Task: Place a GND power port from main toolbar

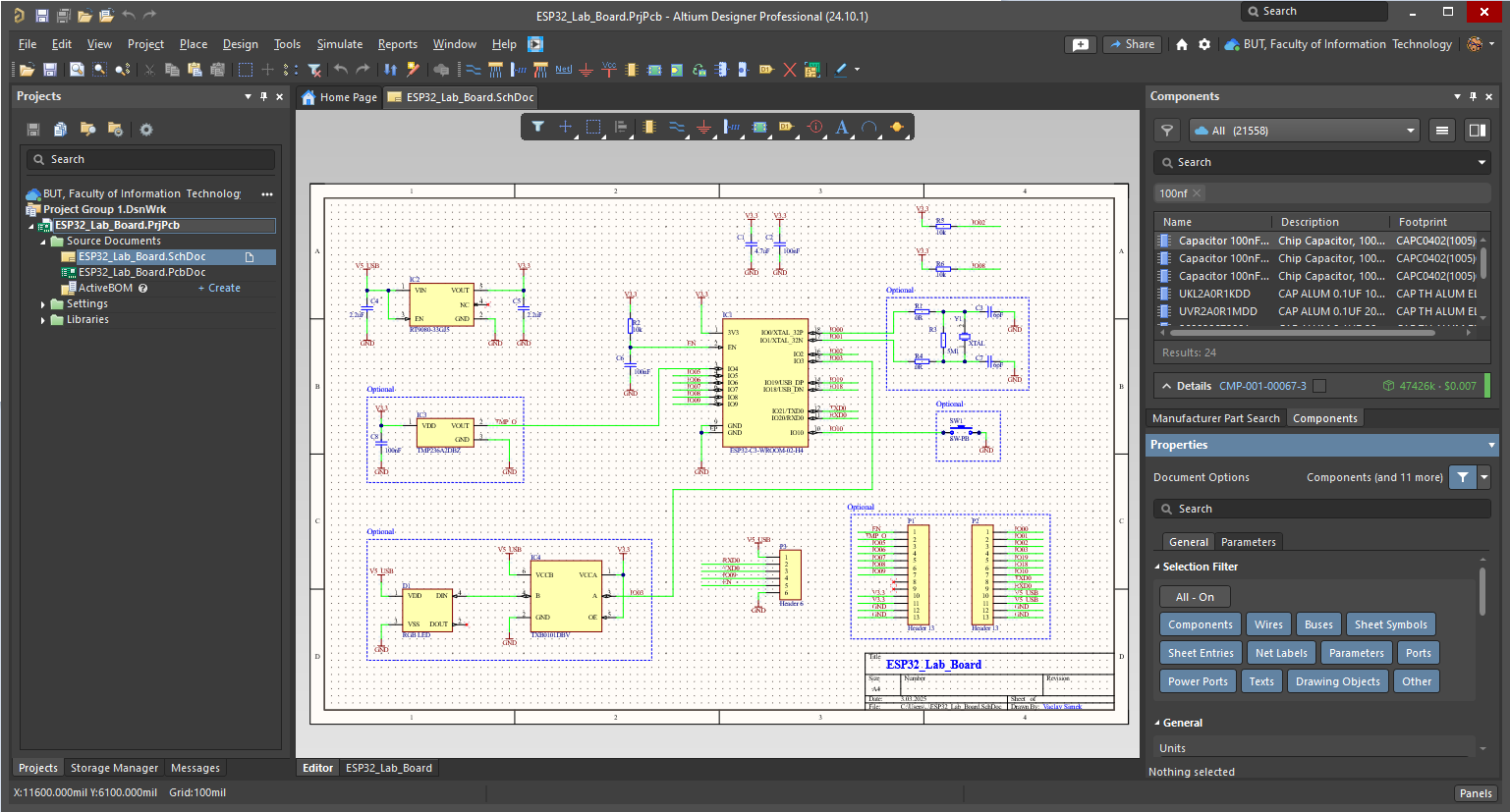Action: point(586,70)
